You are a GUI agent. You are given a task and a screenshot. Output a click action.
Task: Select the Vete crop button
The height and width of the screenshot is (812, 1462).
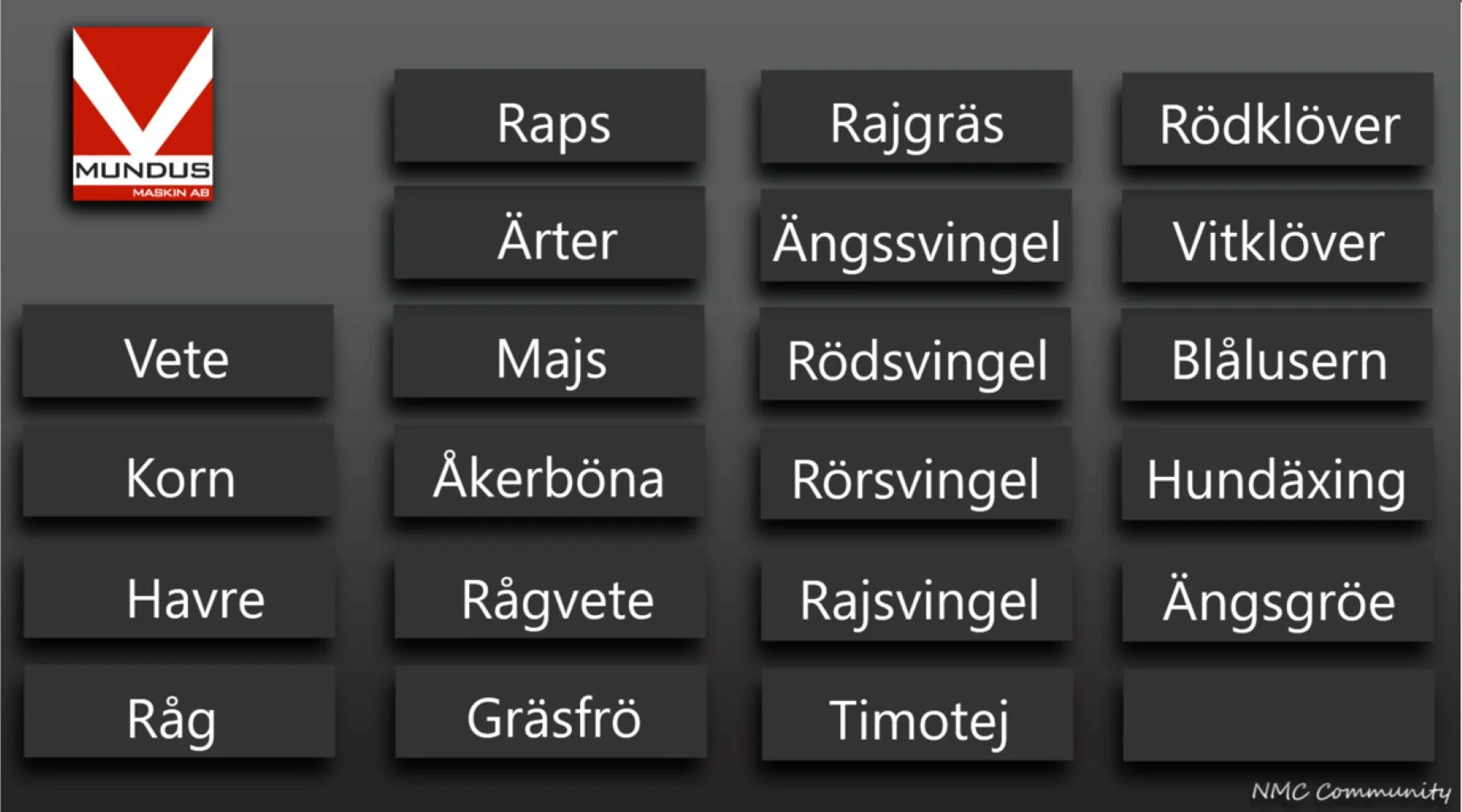pyautogui.click(x=178, y=351)
